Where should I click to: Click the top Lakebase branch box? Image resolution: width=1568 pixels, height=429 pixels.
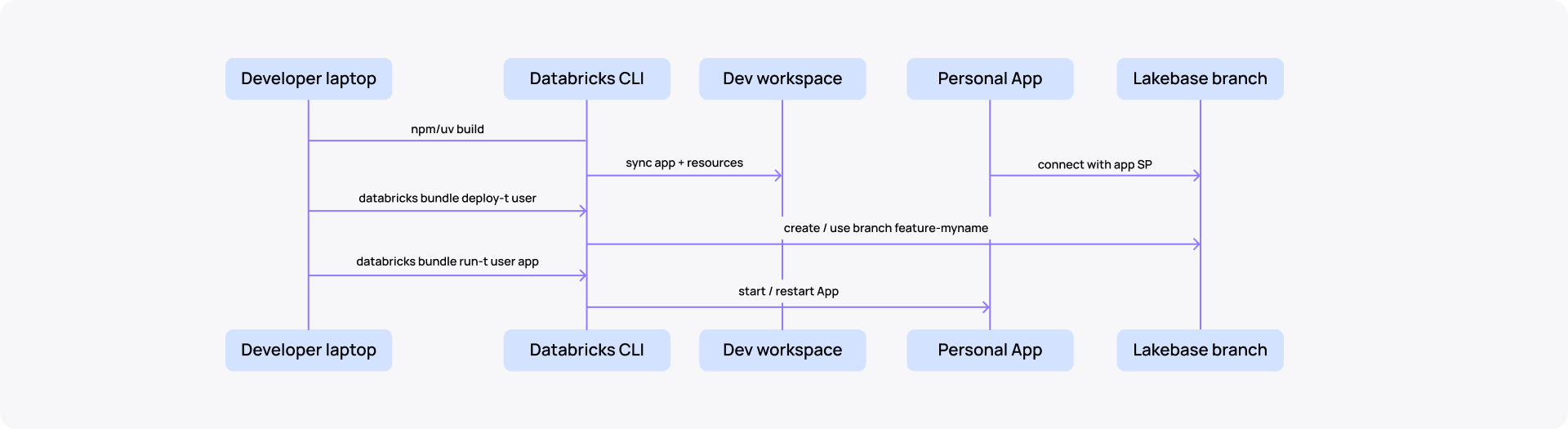pos(1200,78)
